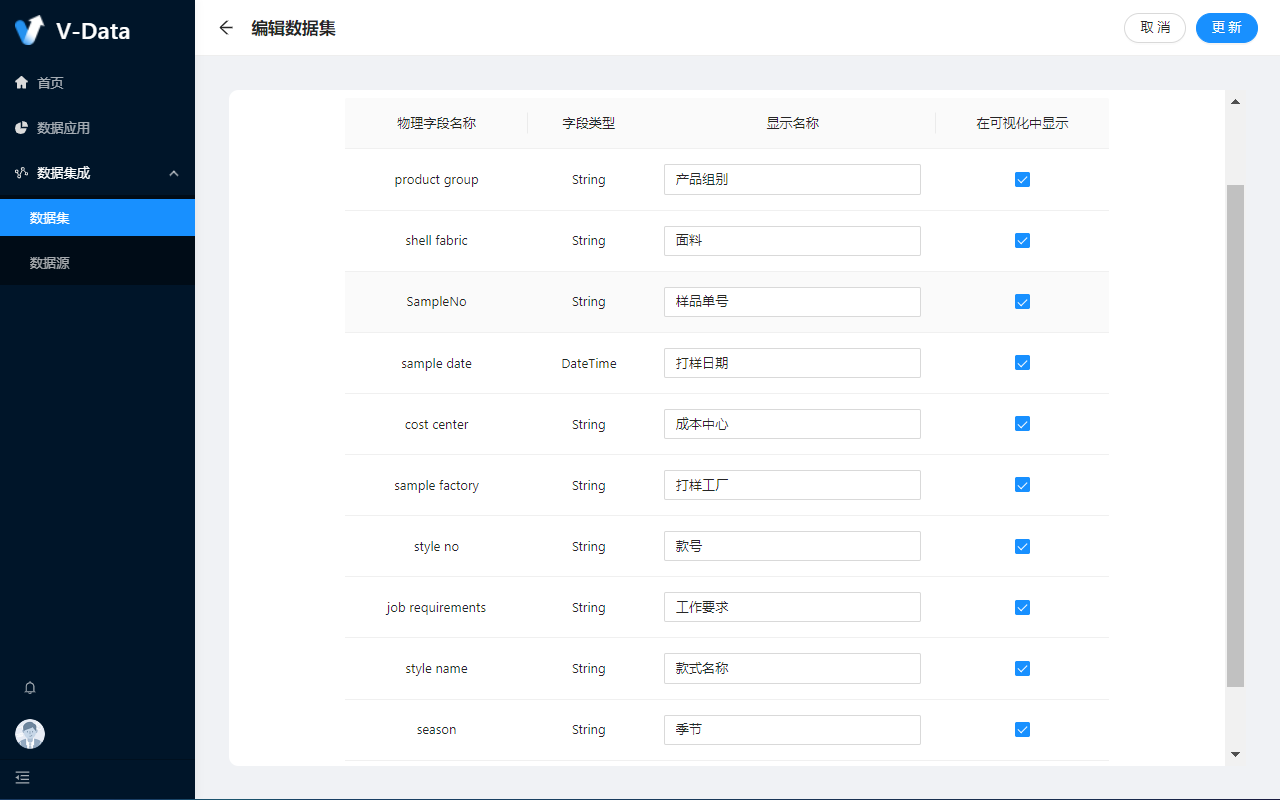The height and width of the screenshot is (800, 1280).
Task: Collapse the sidebar using bottom menu icon
Action: coord(23,777)
